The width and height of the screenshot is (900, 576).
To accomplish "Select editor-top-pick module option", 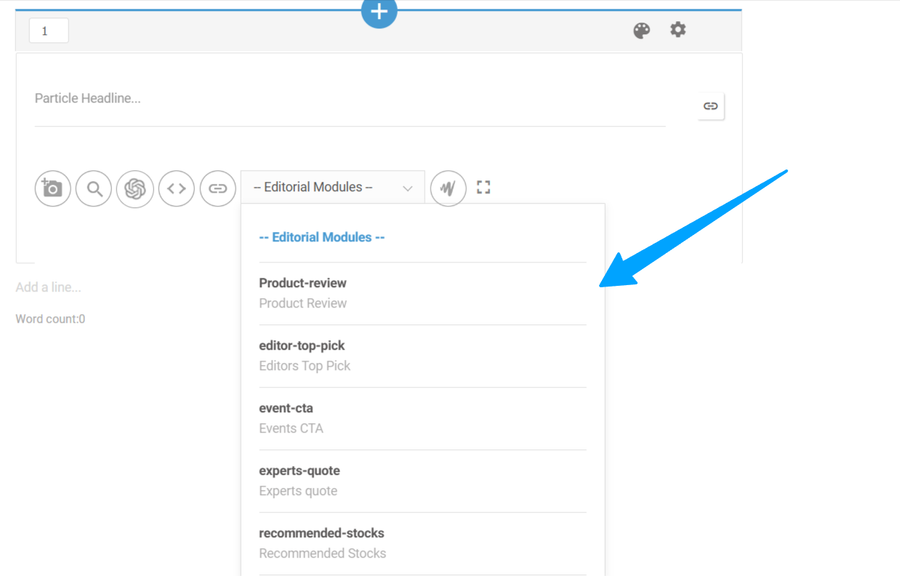I will (304, 355).
